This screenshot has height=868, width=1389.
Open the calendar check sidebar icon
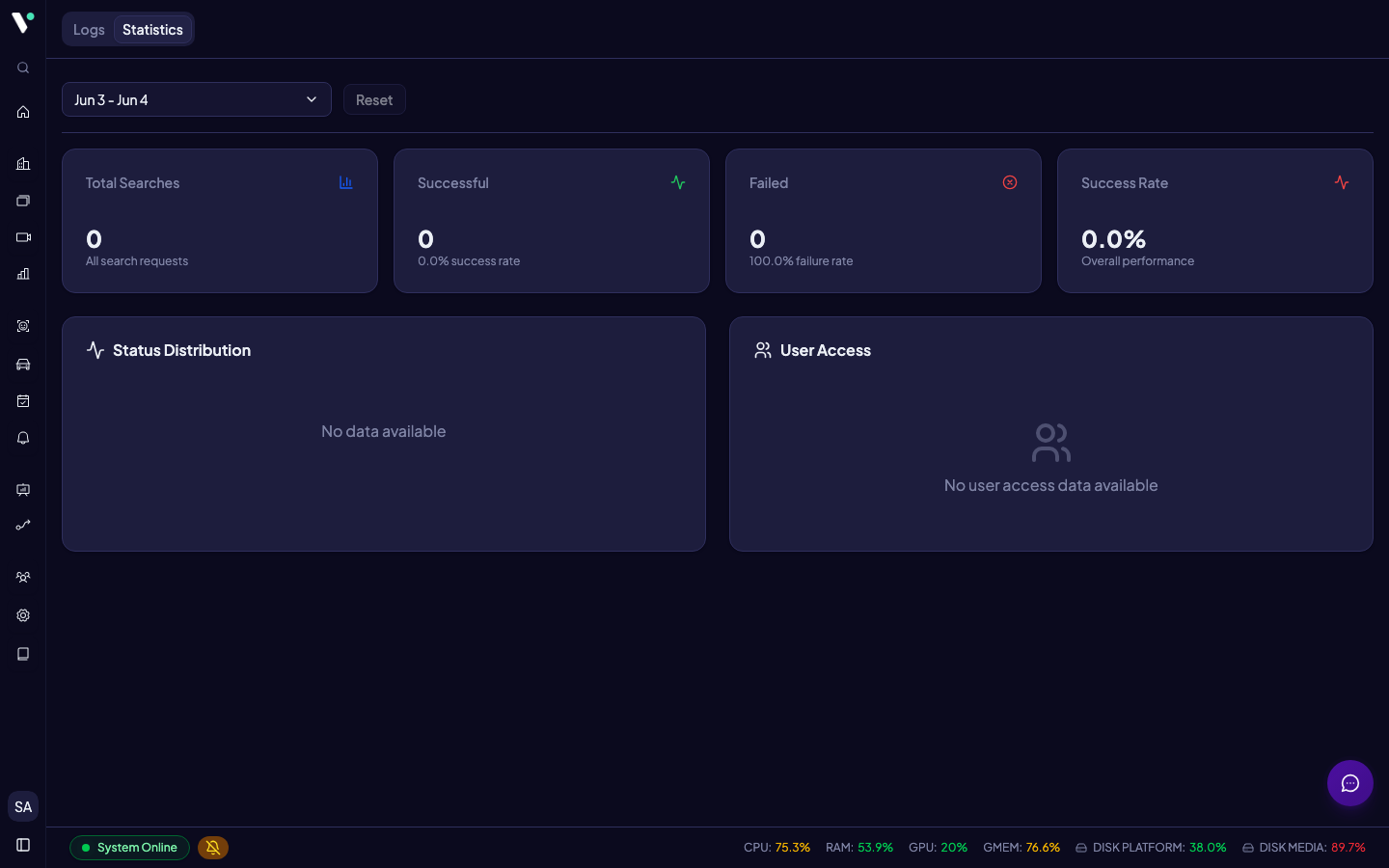tap(23, 401)
